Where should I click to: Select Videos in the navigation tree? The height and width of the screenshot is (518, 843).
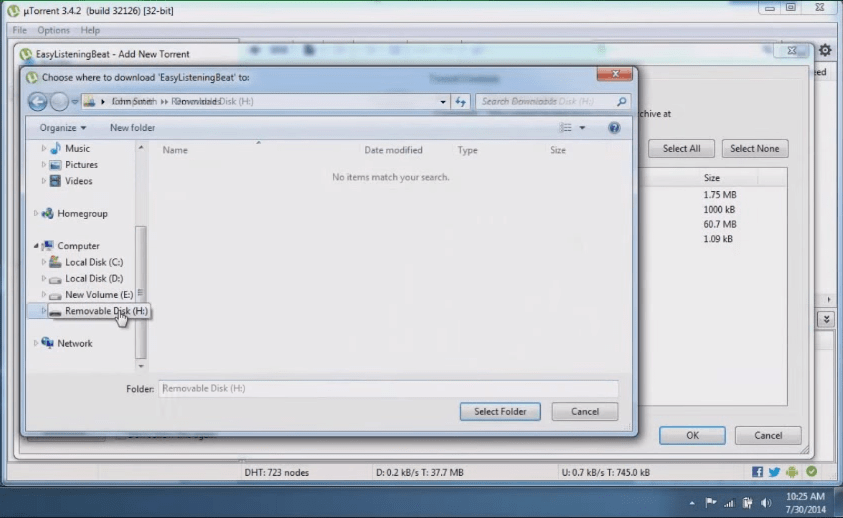[78, 181]
